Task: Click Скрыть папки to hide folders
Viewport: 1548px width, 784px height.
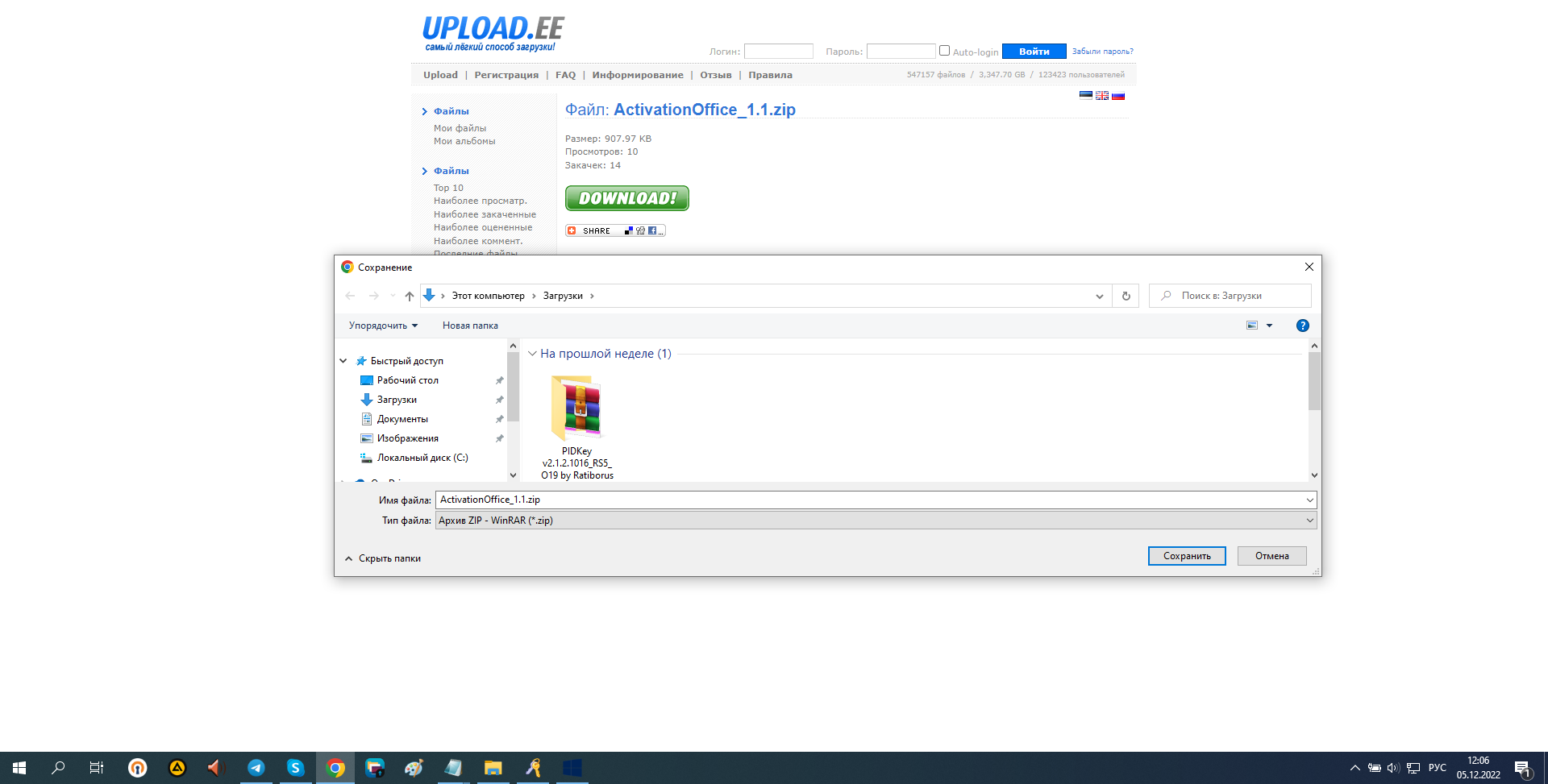Action: point(382,558)
